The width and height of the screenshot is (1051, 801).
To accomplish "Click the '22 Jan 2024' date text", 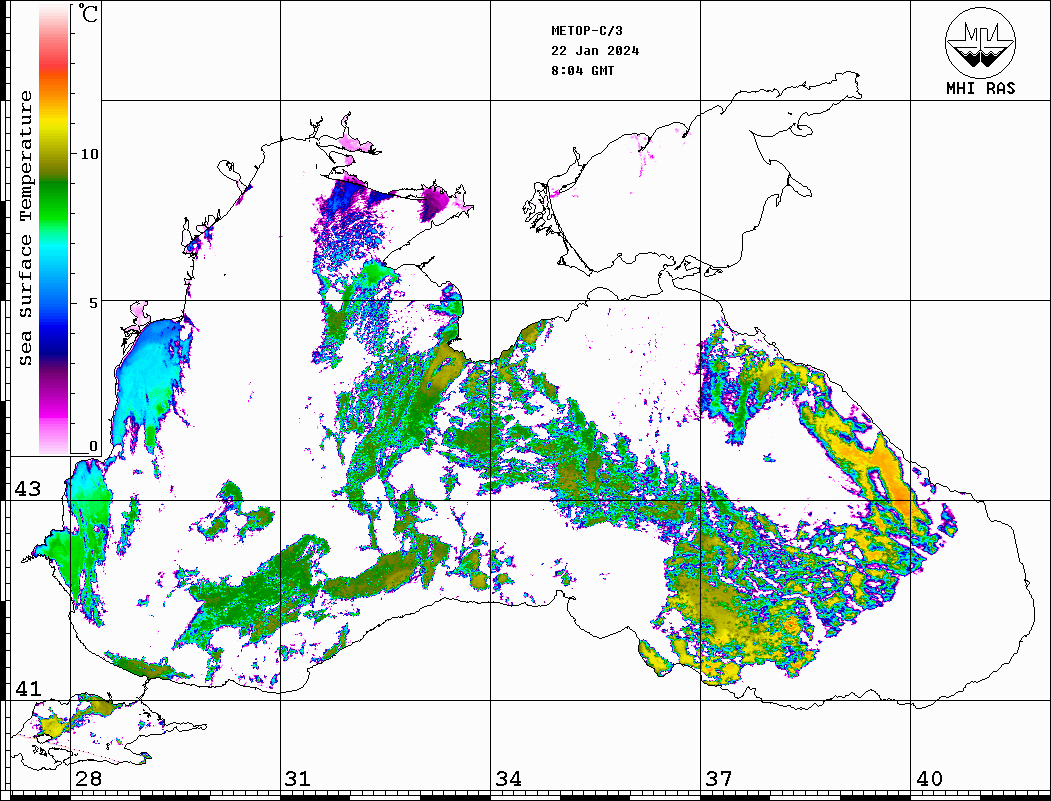I will [595, 51].
